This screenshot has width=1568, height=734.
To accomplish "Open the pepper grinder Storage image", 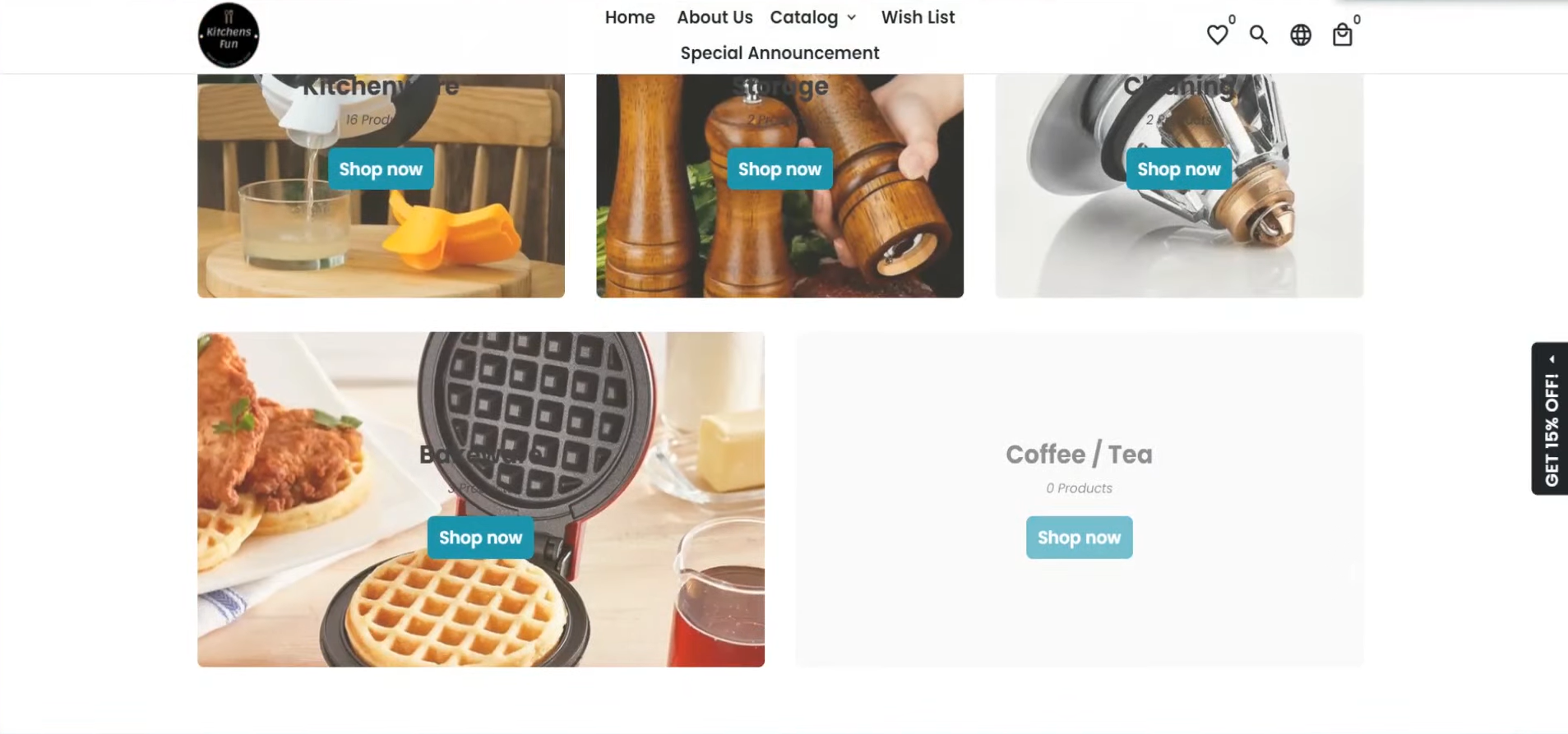I will [x=779, y=186].
